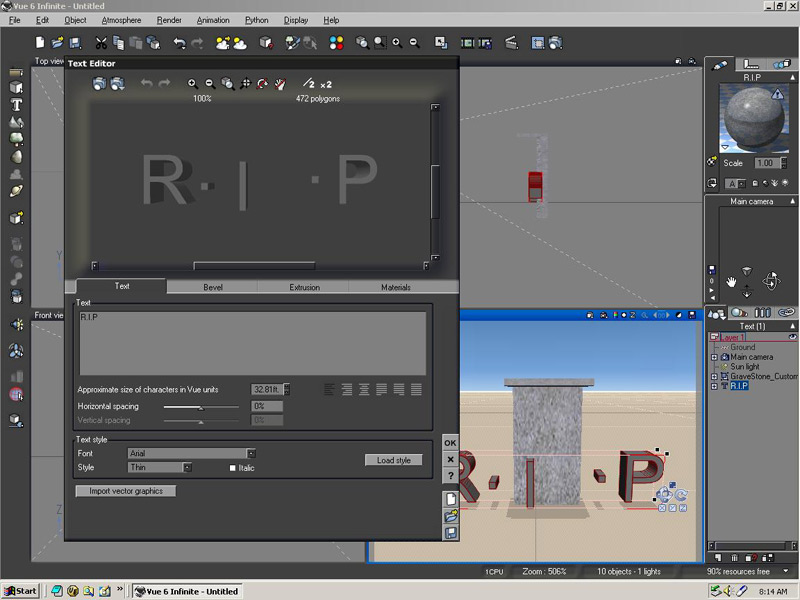Click the camera pan hand icon
The image size is (800, 600).
click(x=731, y=281)
